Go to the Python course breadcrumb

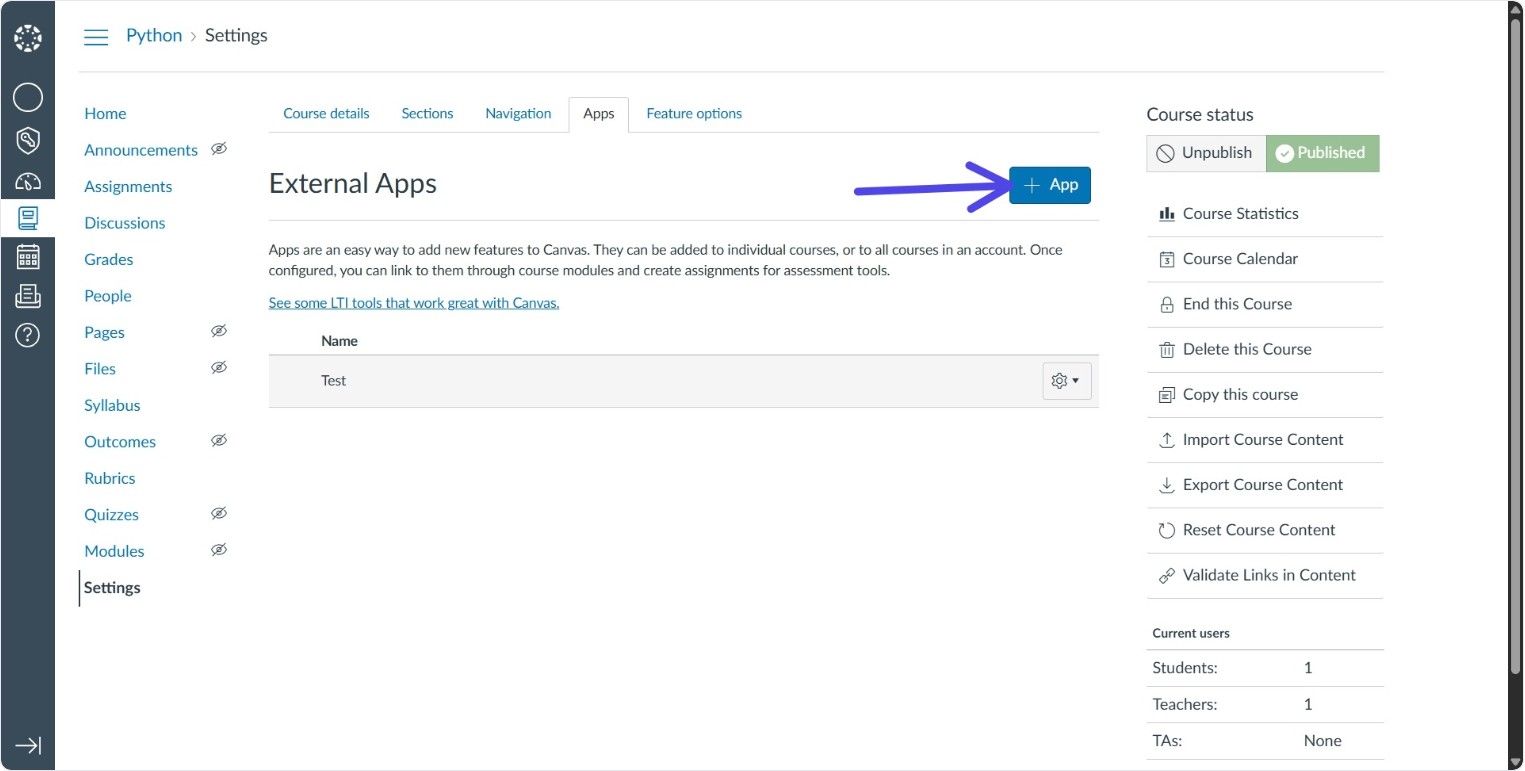(x=154, y=35)
